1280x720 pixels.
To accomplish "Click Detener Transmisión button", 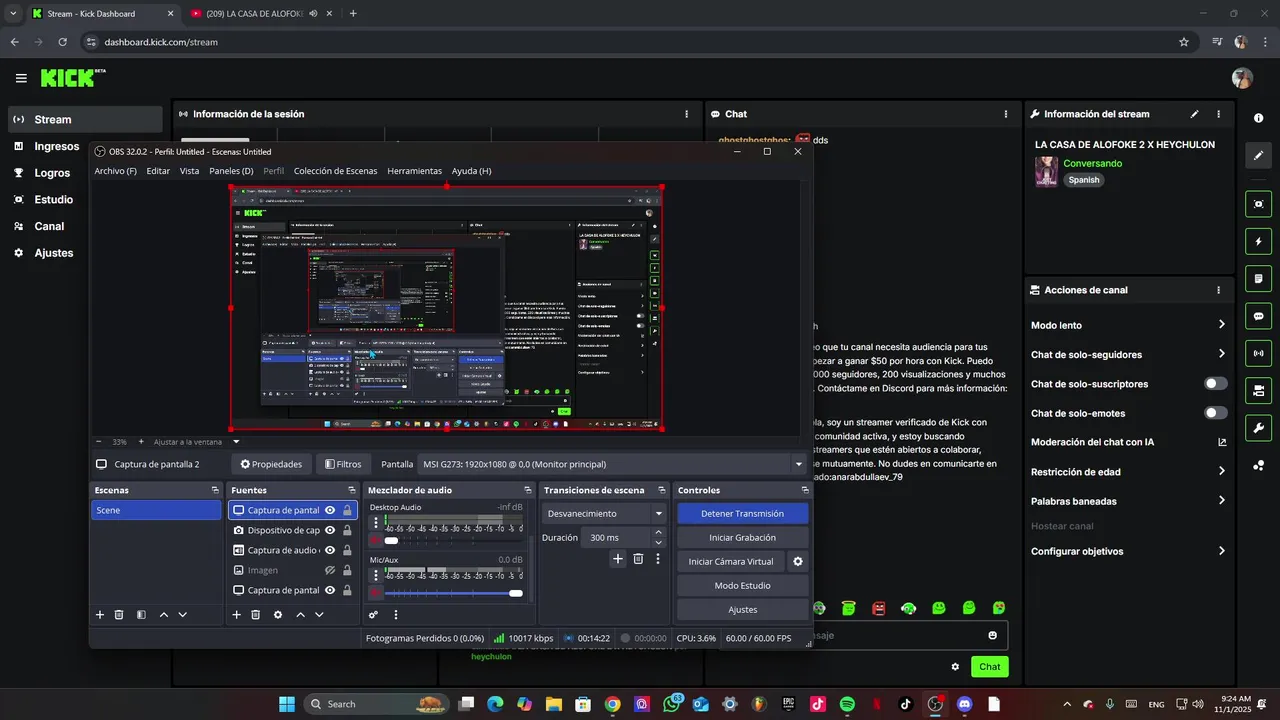I will 742,513.
